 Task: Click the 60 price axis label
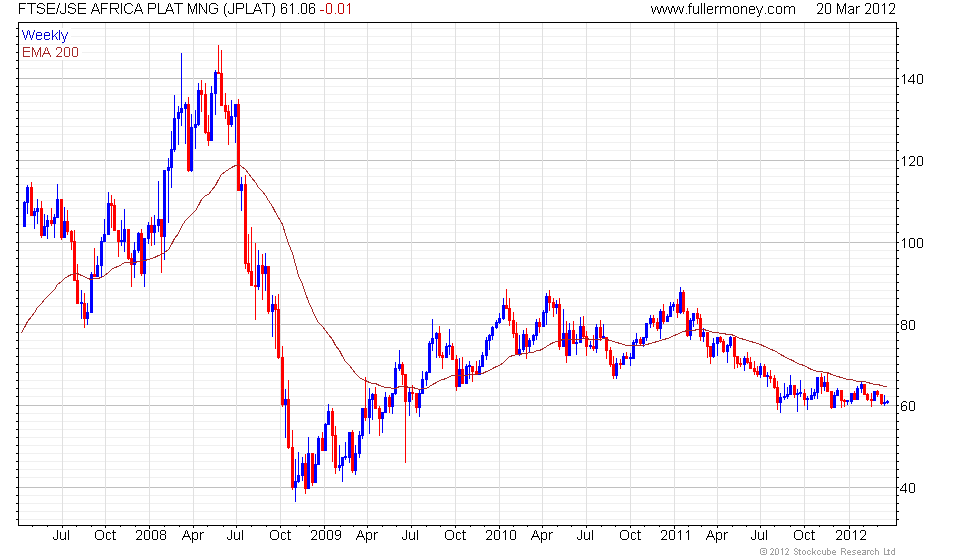point(908,406)
